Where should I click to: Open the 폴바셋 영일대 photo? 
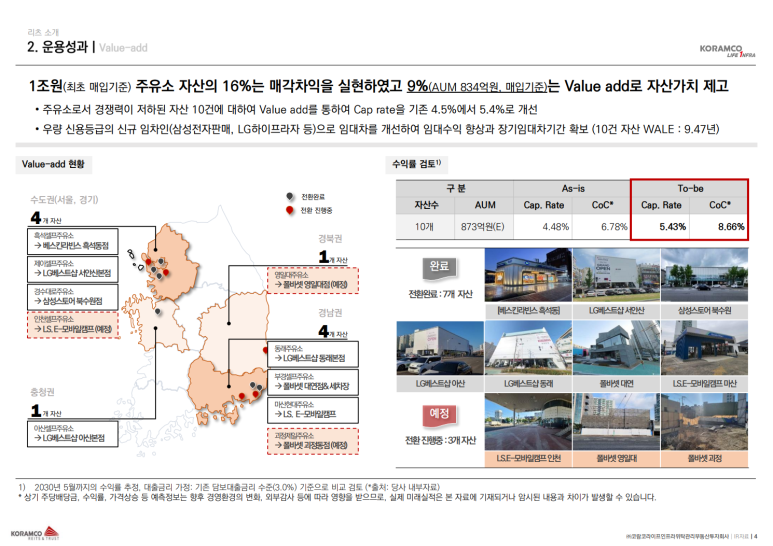616,422
